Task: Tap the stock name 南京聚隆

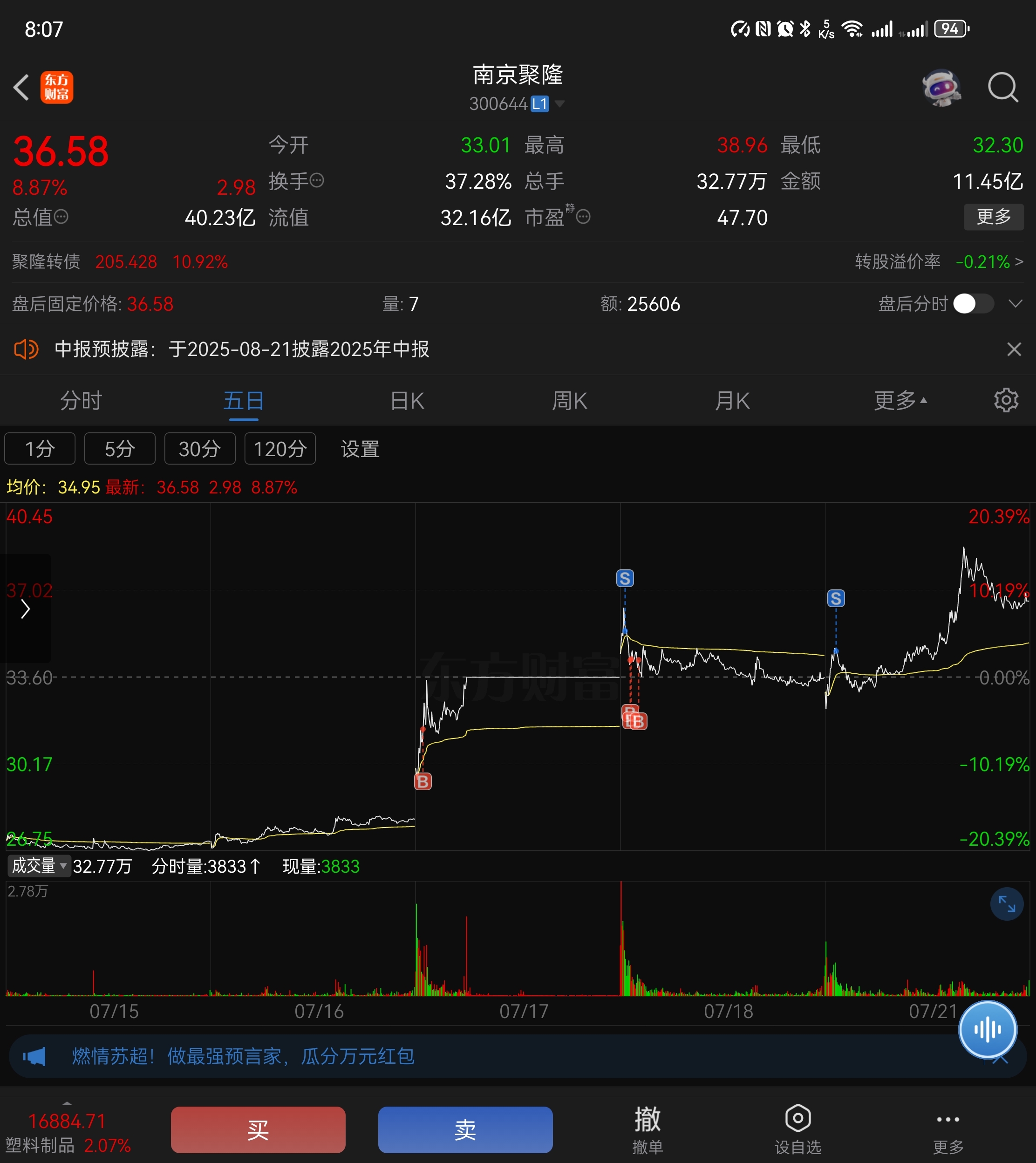Action: (518, 75)
